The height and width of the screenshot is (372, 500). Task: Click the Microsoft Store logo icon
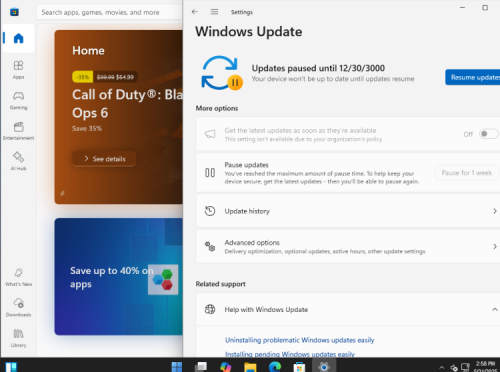(14, 12)
